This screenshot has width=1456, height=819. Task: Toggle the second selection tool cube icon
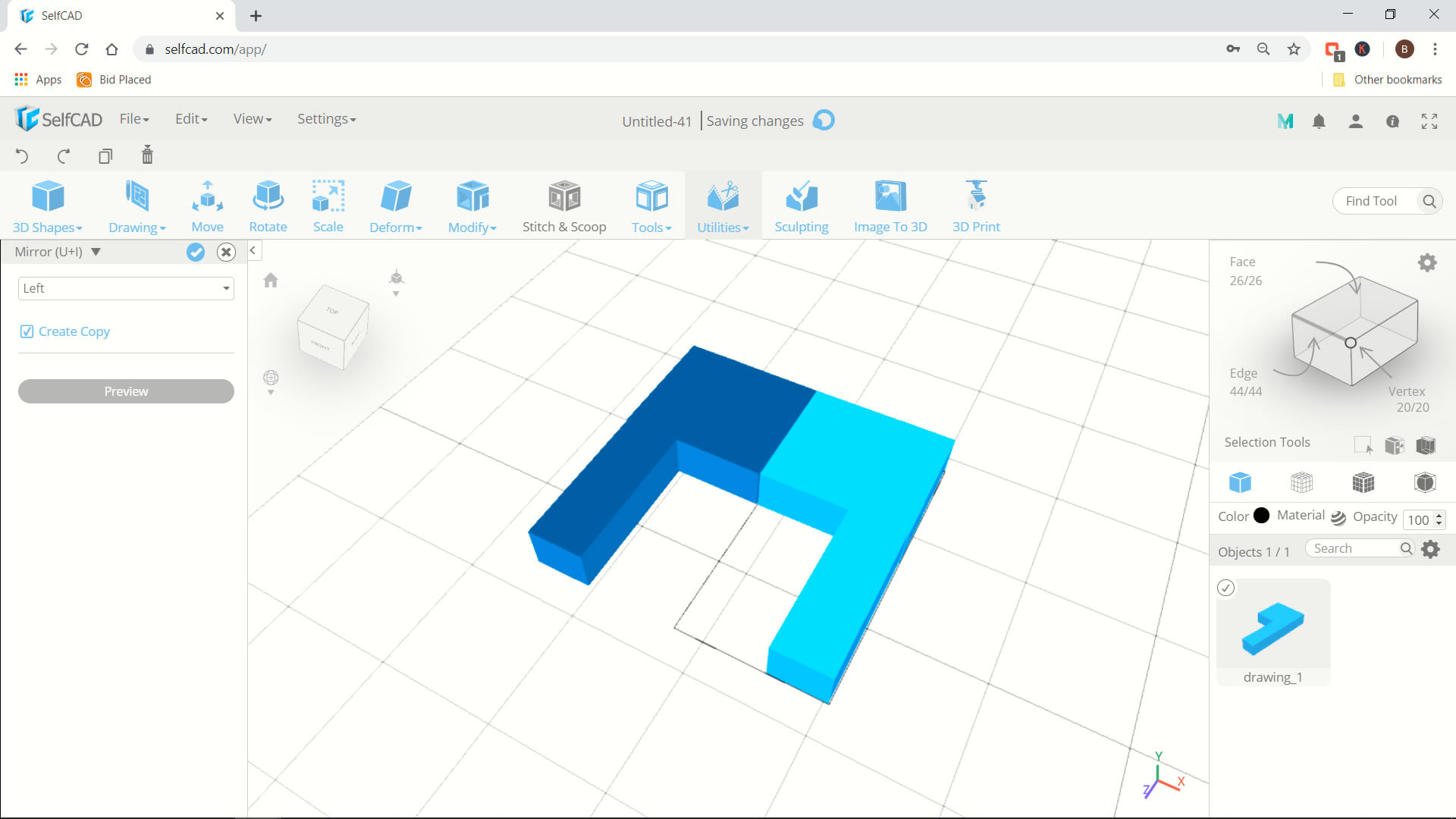click(x=1395, y=445)
